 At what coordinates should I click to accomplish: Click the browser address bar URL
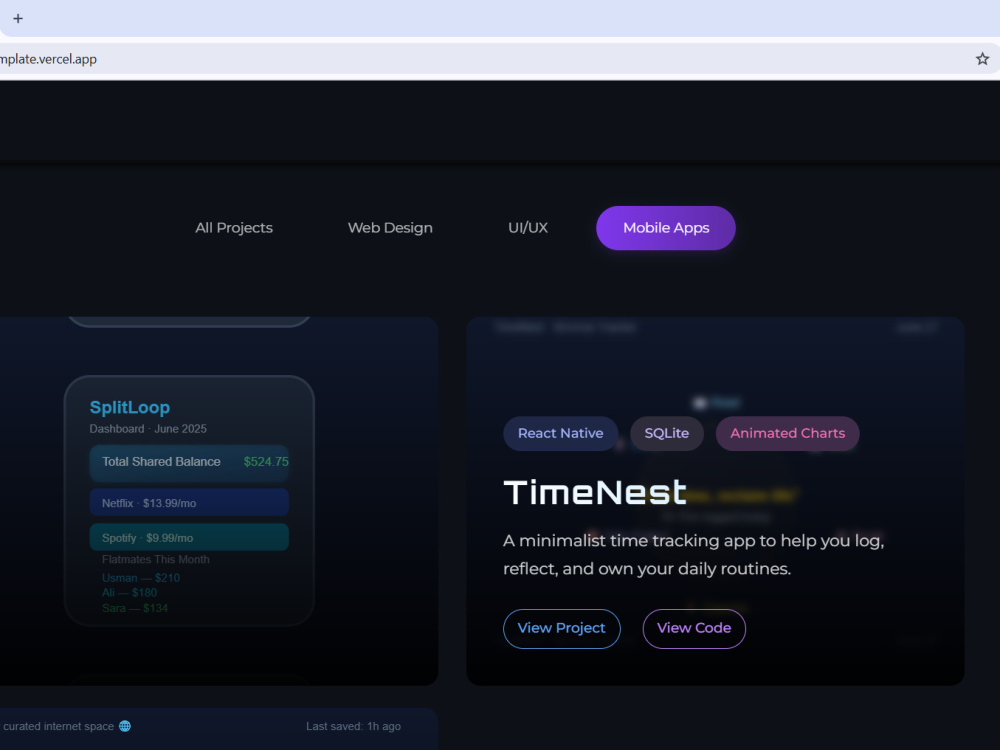pyautogui.click(x=48, y=59)
